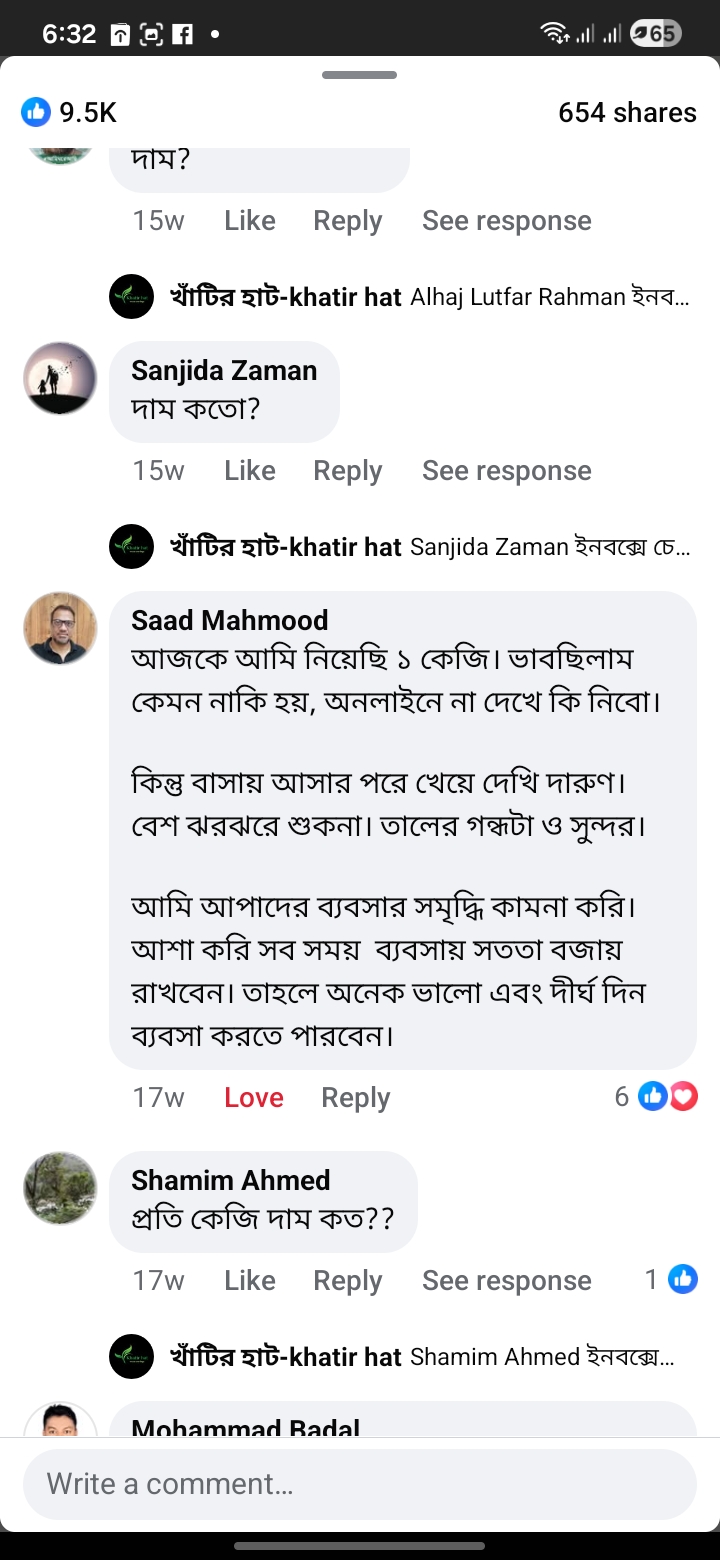
Task: Open Sanjida Zaman's profile picture
Action: 60,378
